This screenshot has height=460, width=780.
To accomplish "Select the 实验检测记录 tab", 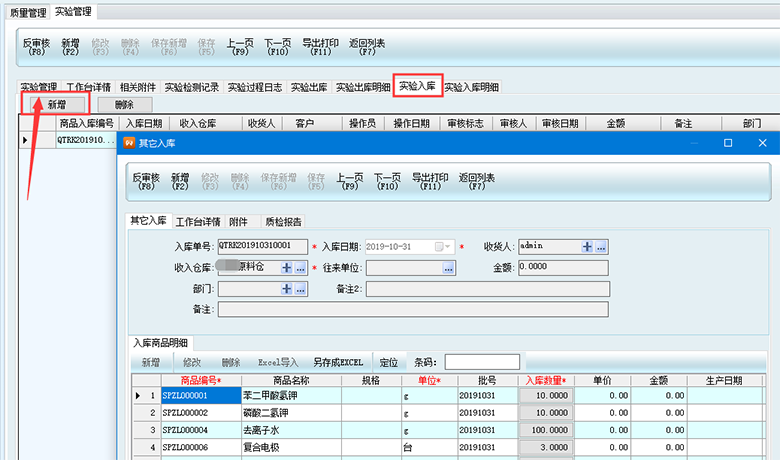I will [192, 87].
